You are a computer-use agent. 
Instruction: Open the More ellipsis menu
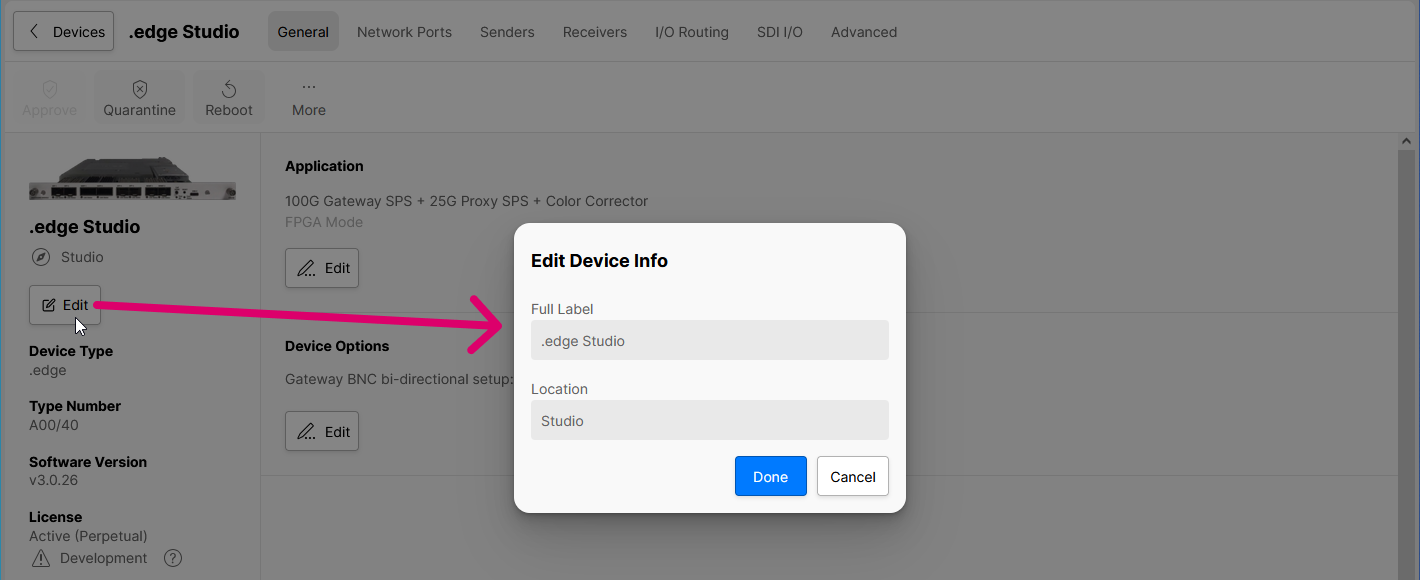(x=308, y=89)
